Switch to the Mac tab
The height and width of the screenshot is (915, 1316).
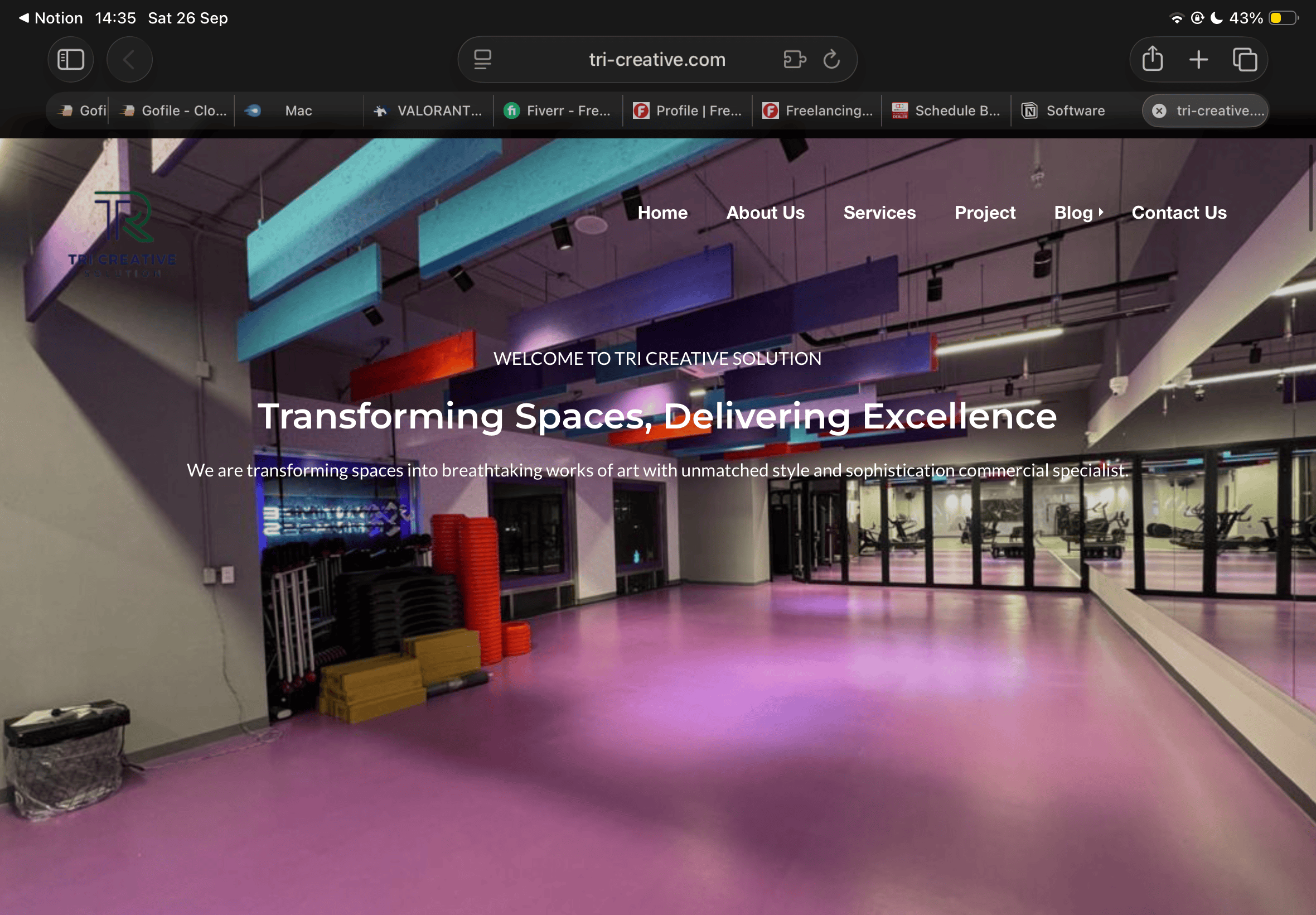298,110
